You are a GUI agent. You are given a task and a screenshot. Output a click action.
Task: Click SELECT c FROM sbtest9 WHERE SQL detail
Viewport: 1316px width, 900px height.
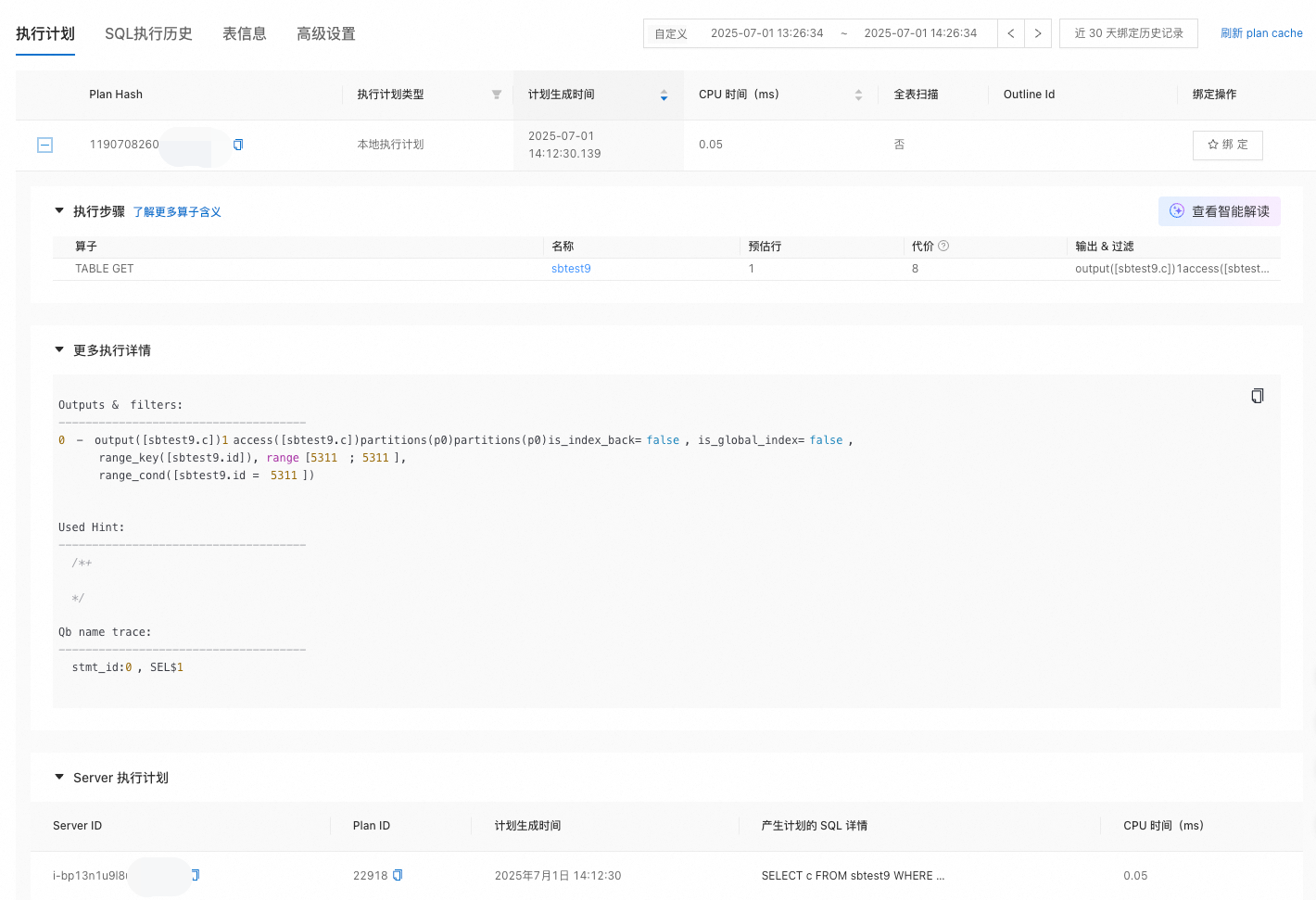coord(853,876)
